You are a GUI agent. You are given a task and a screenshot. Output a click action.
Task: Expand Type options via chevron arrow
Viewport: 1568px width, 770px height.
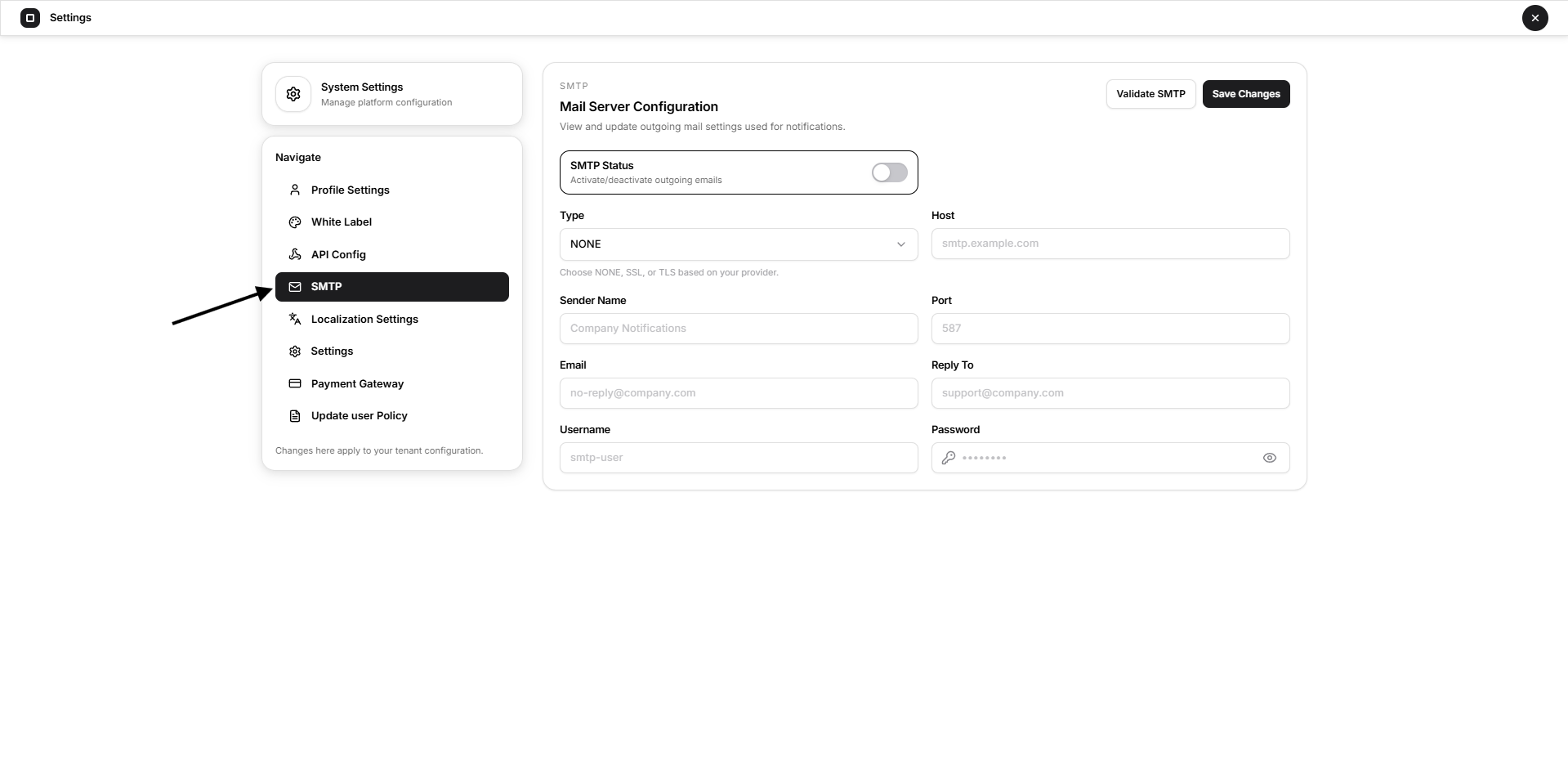click(901, 244)
